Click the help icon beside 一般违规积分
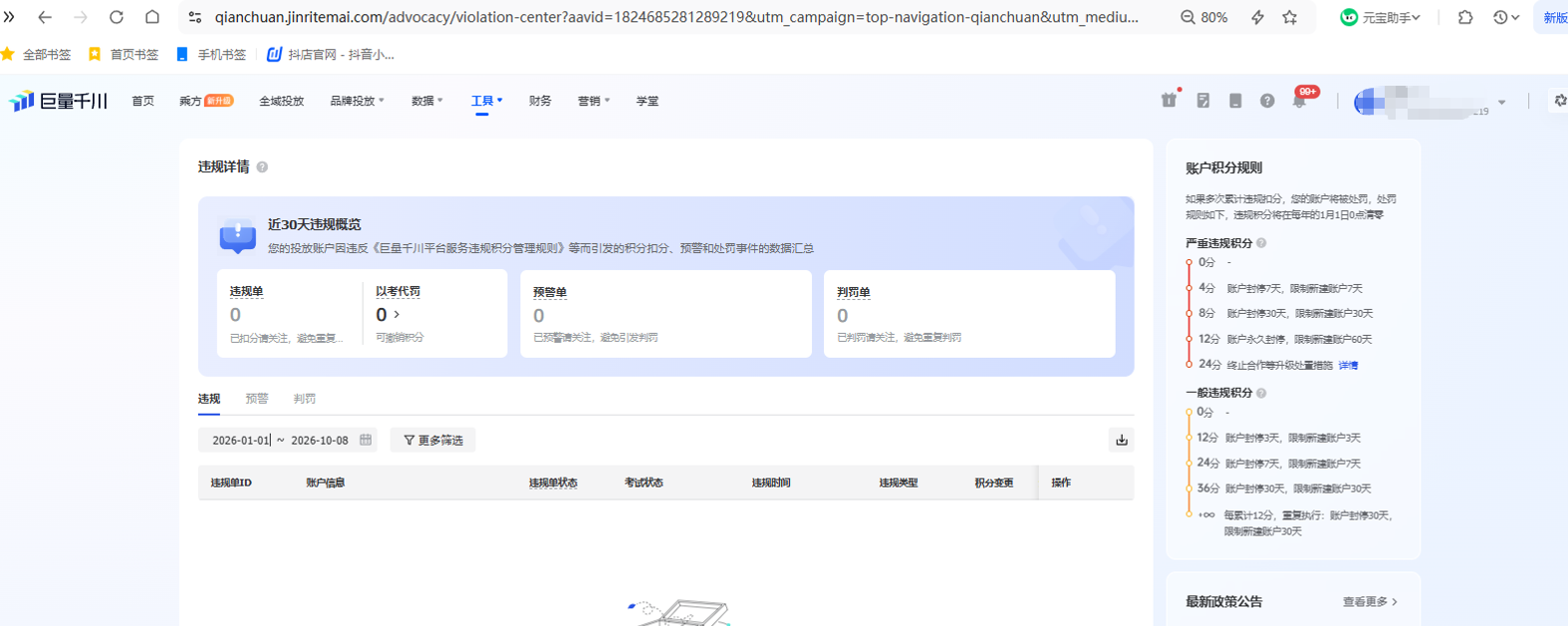 pos(1261,393)
